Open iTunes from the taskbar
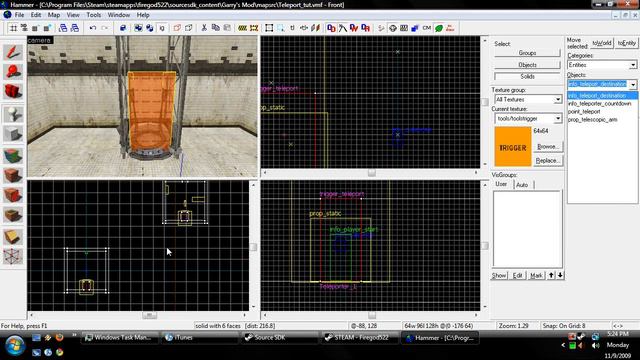The height and width of the screenshot is (360, 640). pos(198,338)
